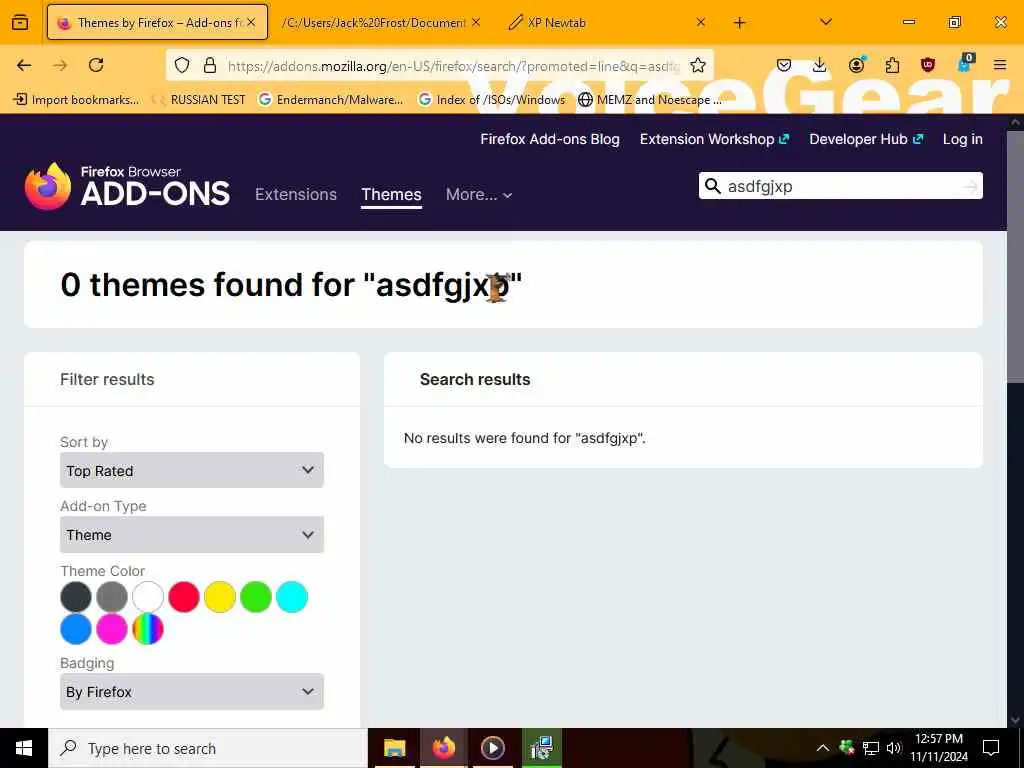The height and width of the screenshot is (768, 1024).
Task: Switch to the C:/Users/Jack Frost file tab
Action: pos(373,22)
